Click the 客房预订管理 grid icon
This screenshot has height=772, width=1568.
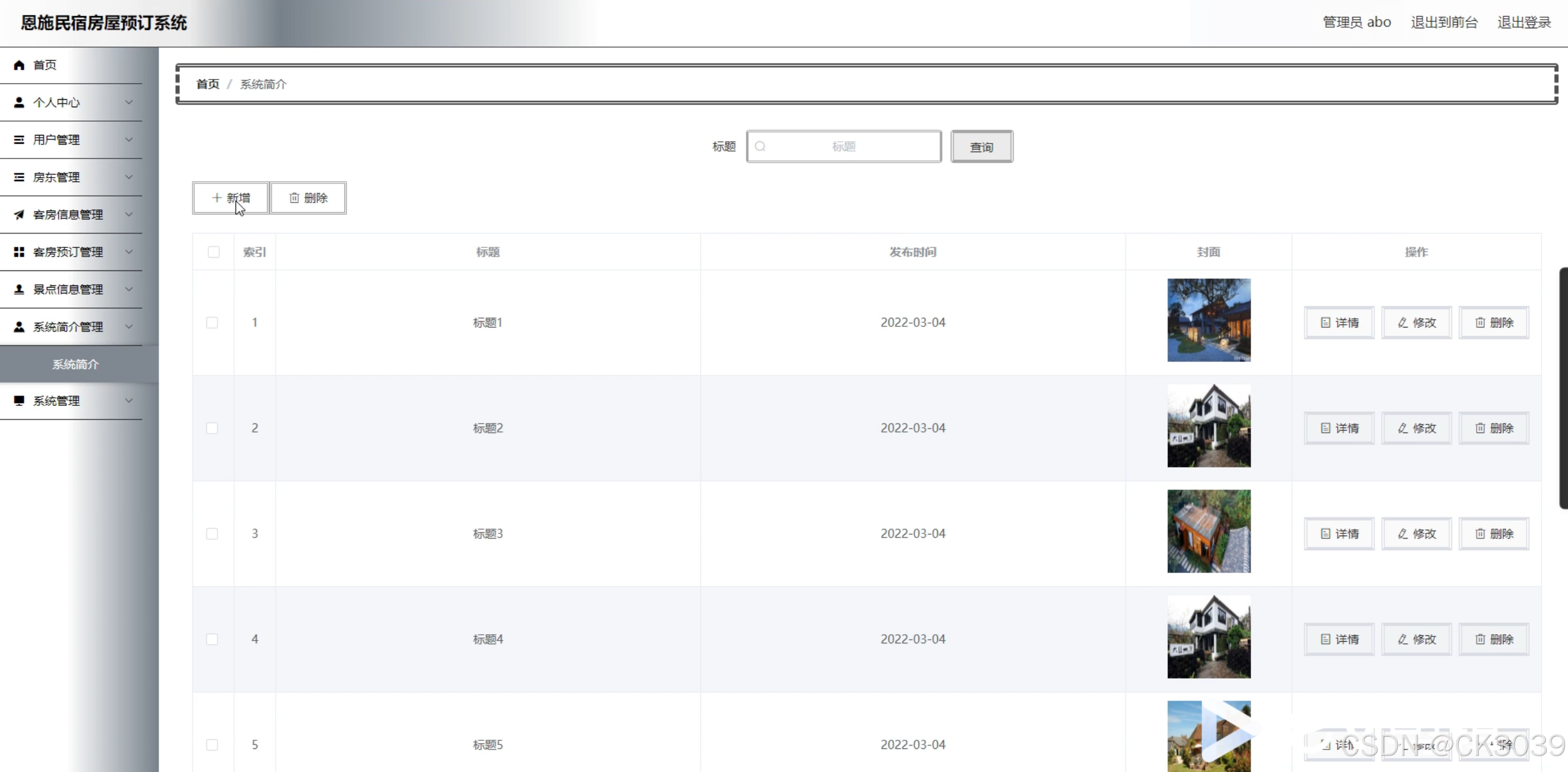[x=20, y=252]
